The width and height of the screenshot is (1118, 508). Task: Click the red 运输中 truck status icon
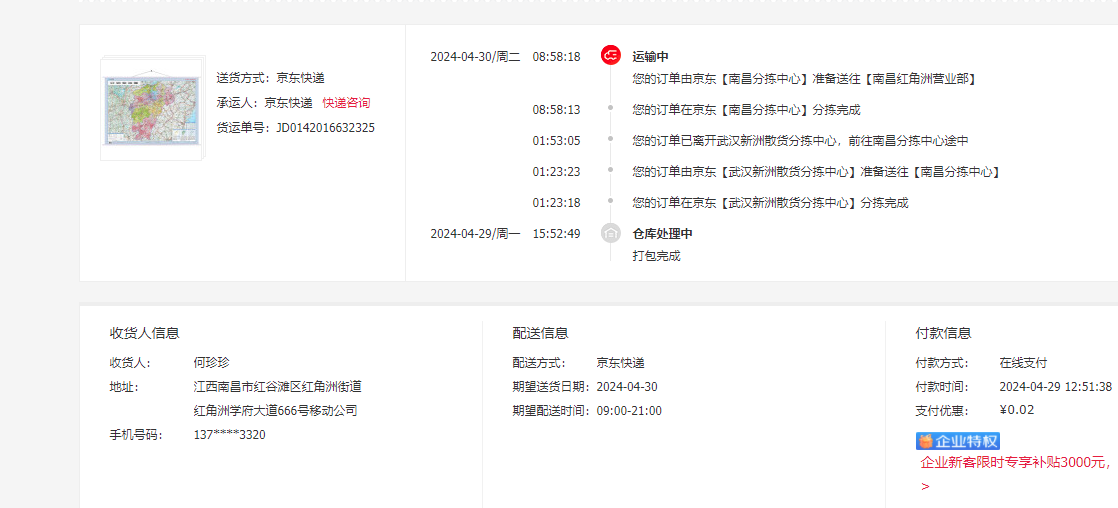pyautogui.click(x=610, y=56)
